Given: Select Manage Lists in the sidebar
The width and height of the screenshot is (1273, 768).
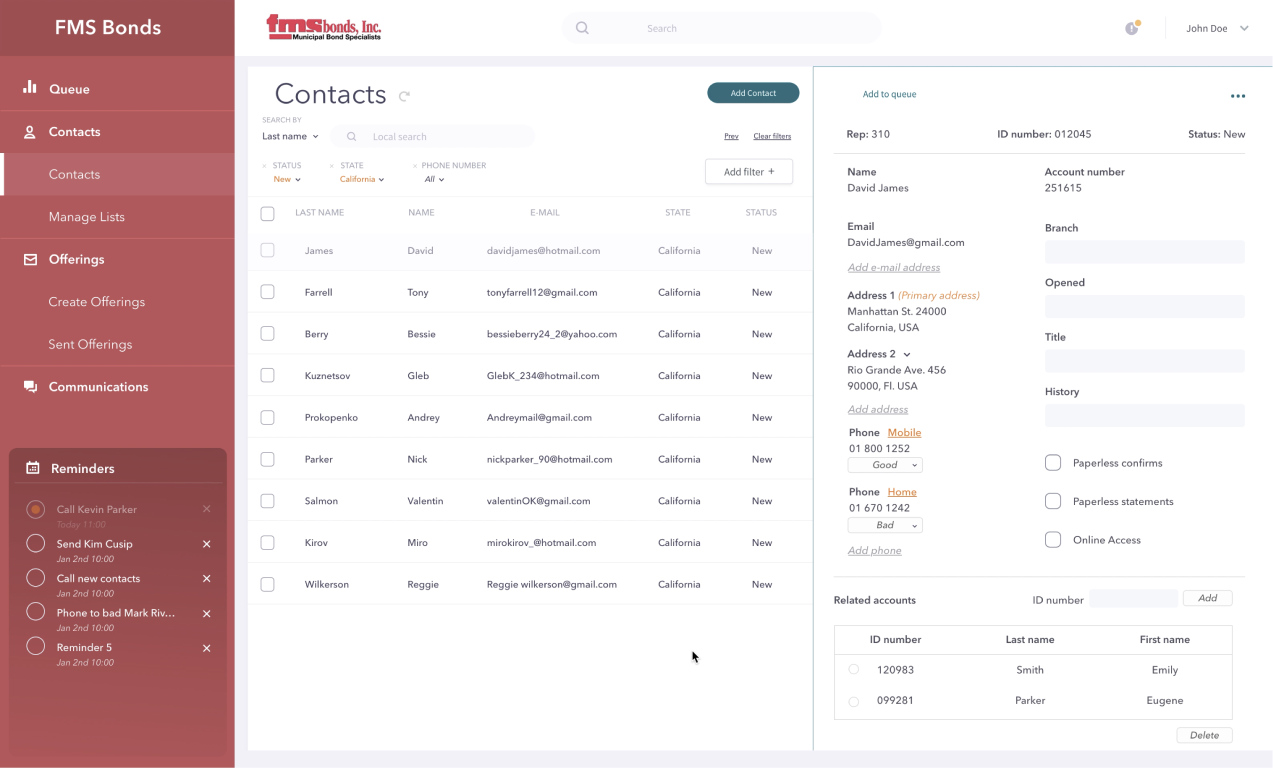Looking at the screenshot, I should coord(88,216).
